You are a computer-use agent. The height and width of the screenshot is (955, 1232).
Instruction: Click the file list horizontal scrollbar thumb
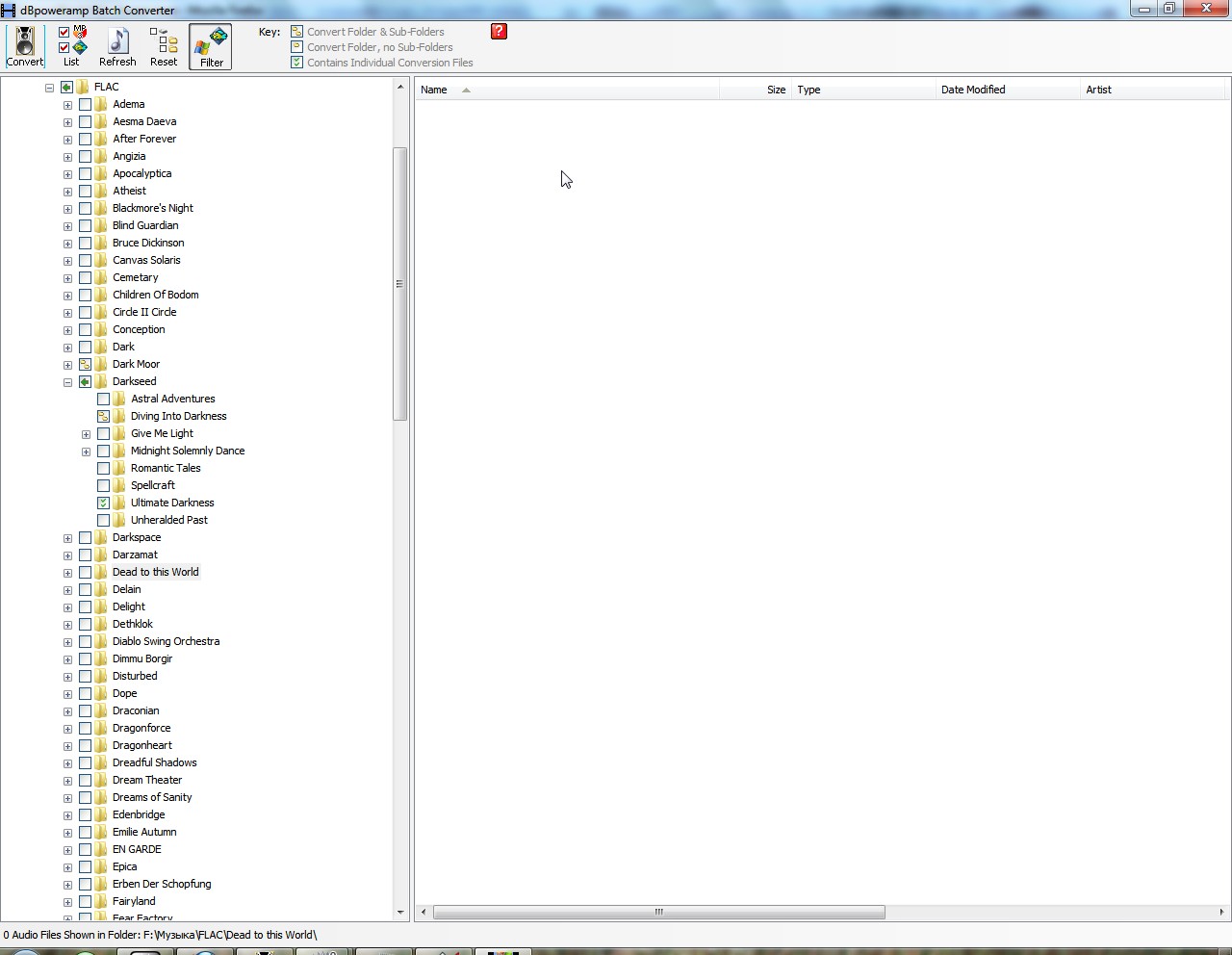pyautogui.click(x=658, y=912)
